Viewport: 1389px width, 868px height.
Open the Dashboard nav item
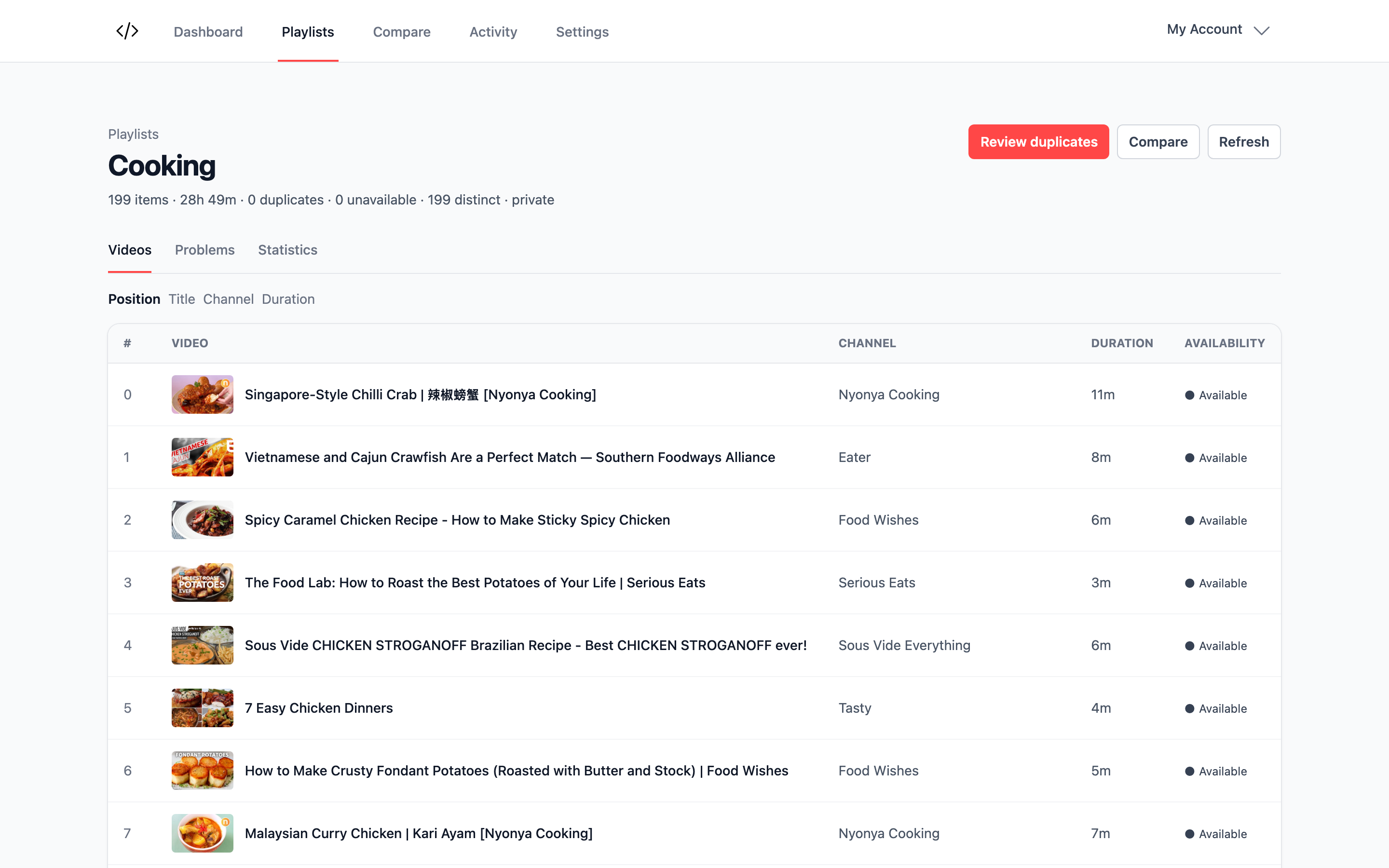[x=208, y=31]
